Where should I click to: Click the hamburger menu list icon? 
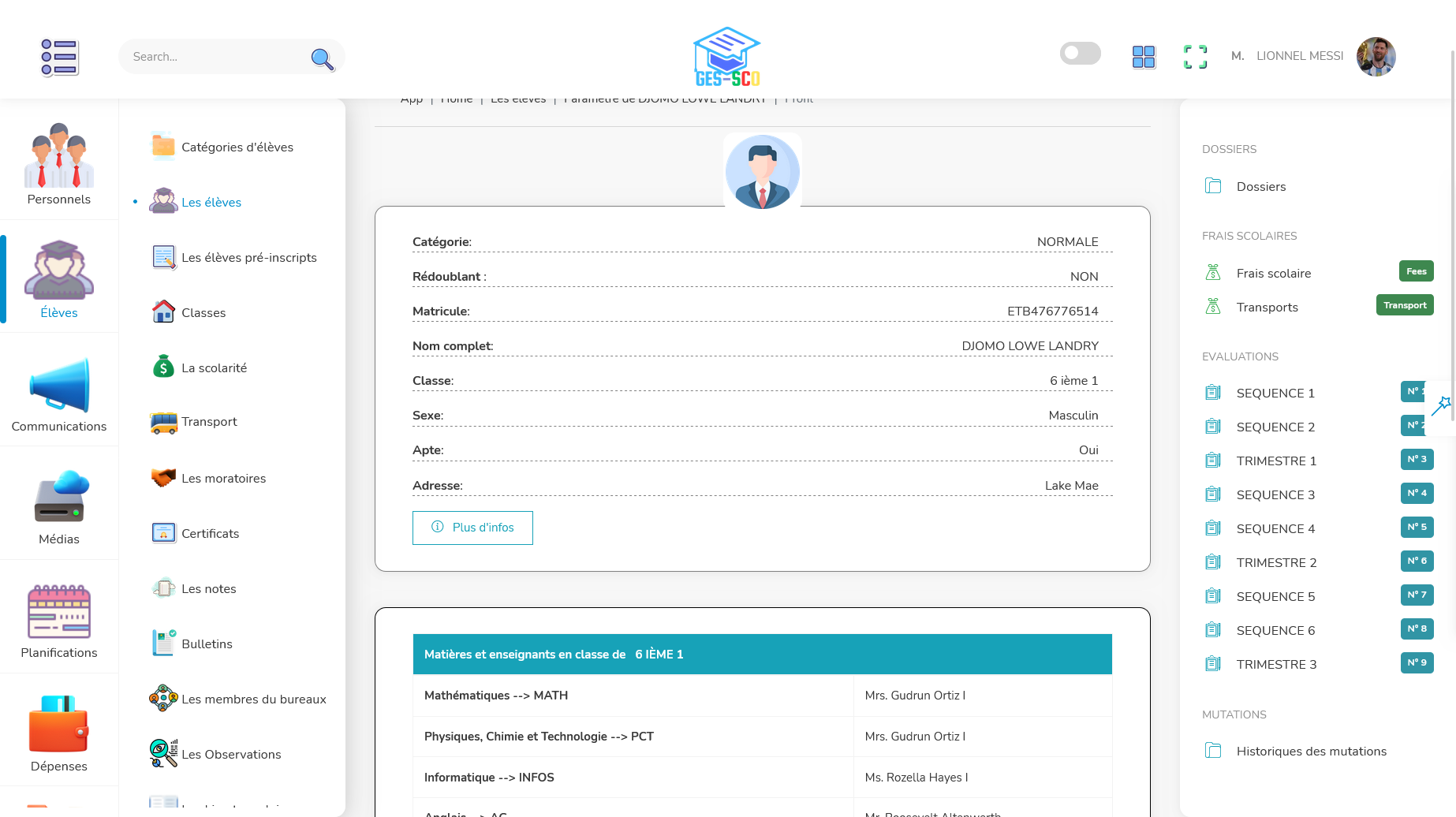point(59,57)
